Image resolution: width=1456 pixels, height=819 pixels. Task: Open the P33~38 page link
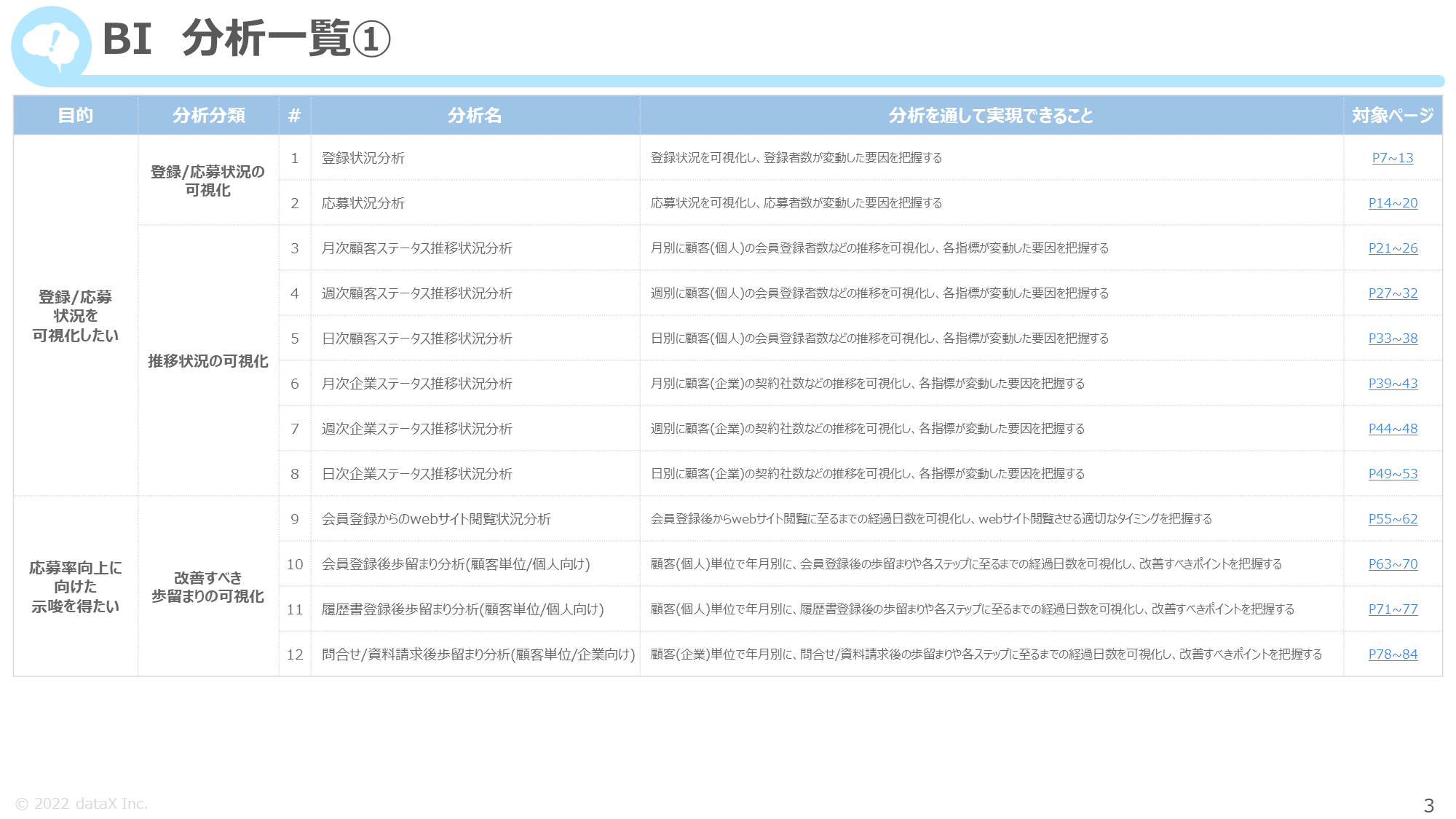pos(1393,339)
